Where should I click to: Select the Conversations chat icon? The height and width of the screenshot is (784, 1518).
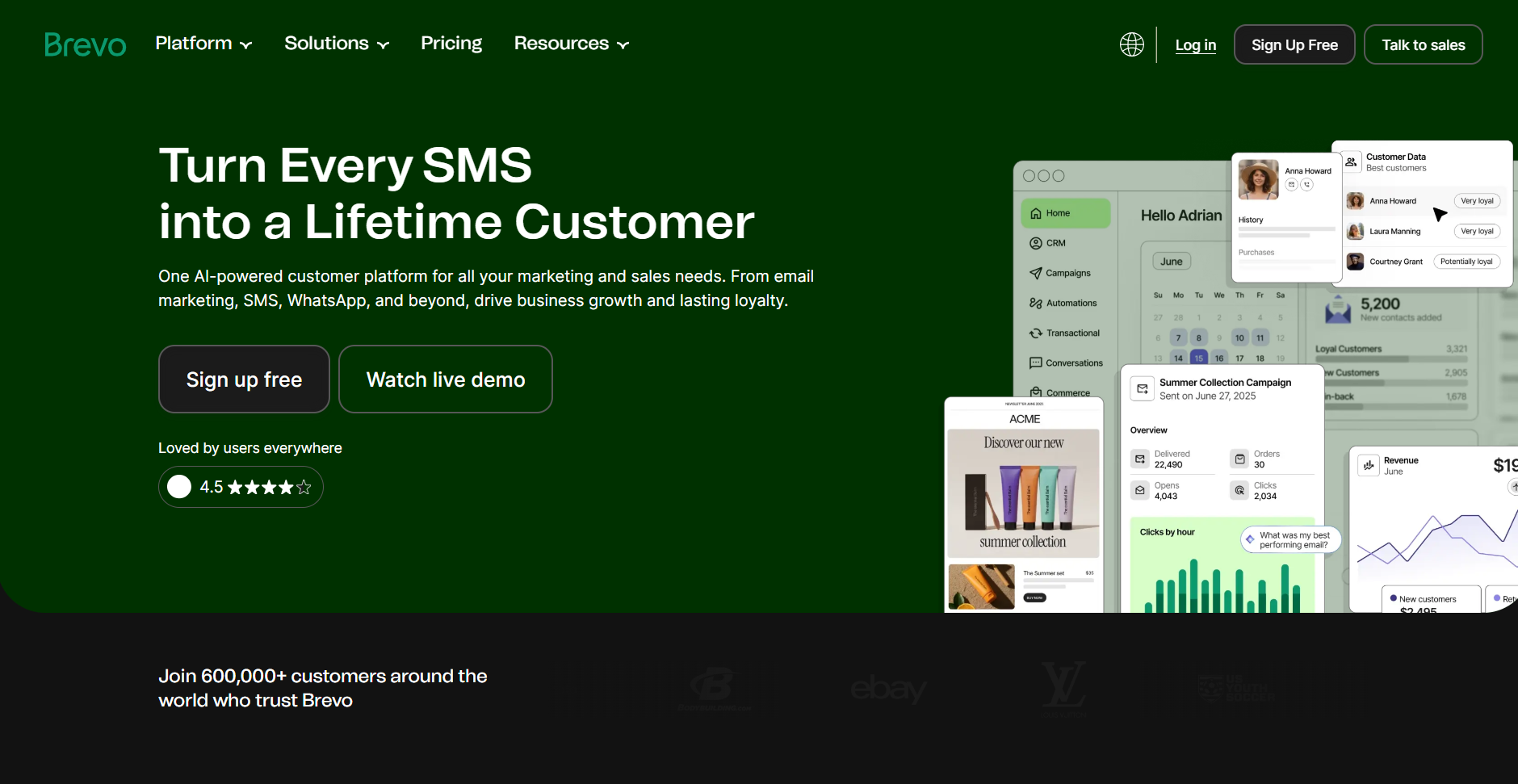coord(1036,363)
